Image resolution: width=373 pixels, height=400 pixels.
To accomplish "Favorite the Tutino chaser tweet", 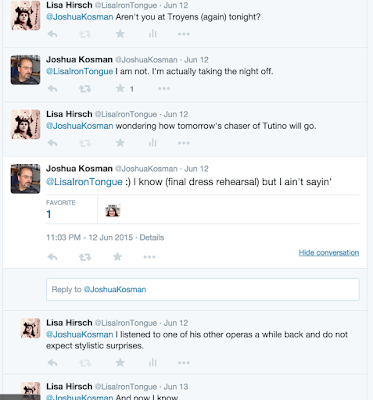I will [x=120, y=143].
